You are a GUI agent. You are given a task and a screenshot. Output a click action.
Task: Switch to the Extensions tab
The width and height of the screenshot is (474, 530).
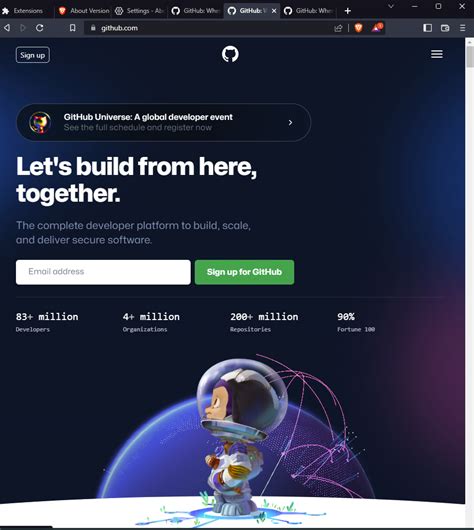(26, 11)
